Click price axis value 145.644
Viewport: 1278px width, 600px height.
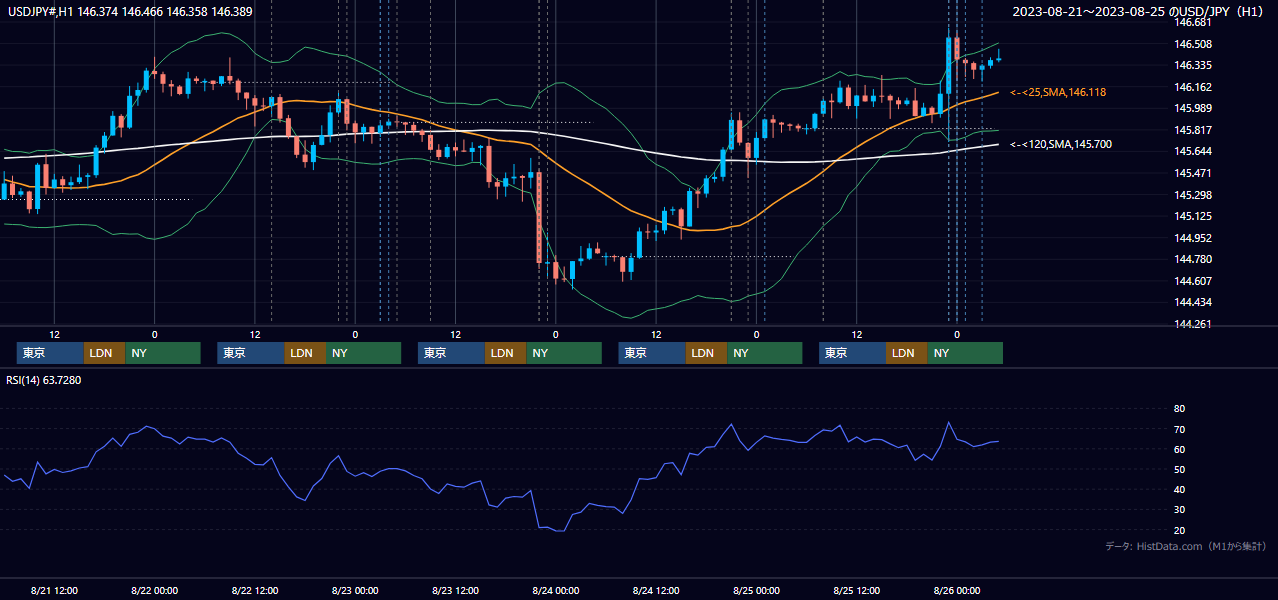[1192, 151]
